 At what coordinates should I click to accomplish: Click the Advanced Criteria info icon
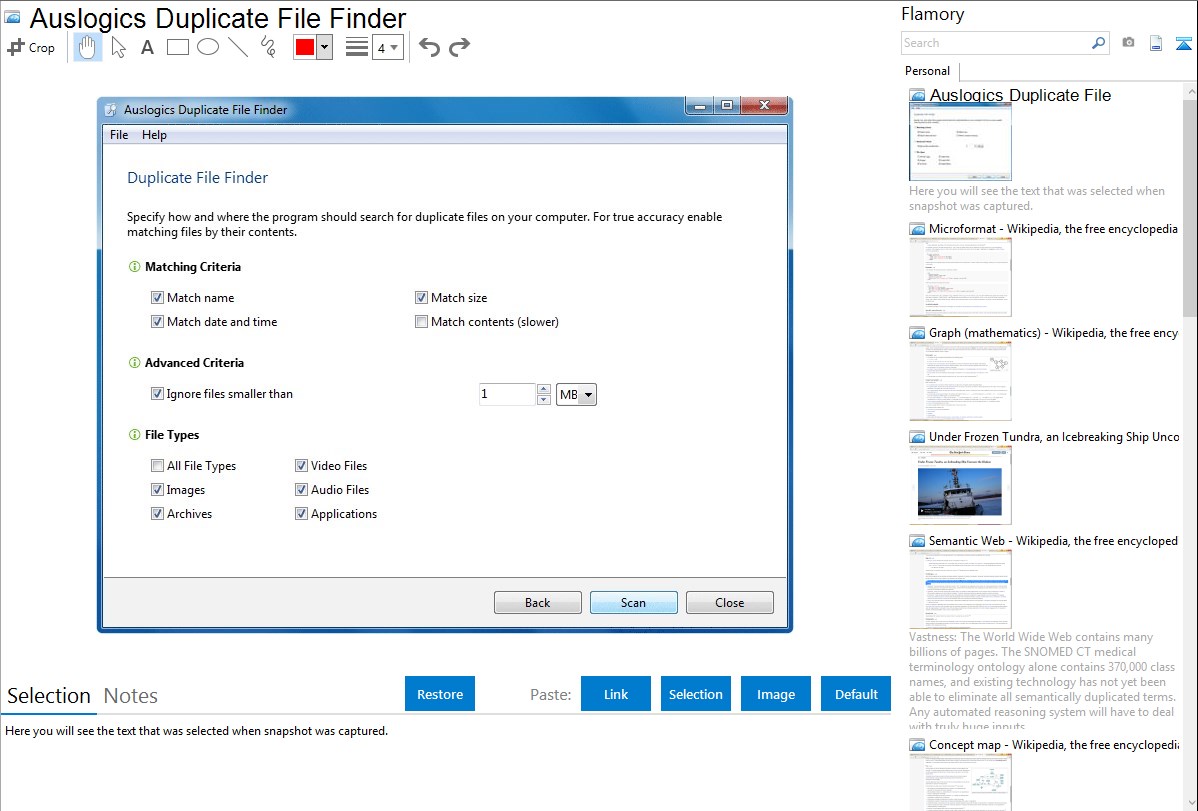point(134,363)
